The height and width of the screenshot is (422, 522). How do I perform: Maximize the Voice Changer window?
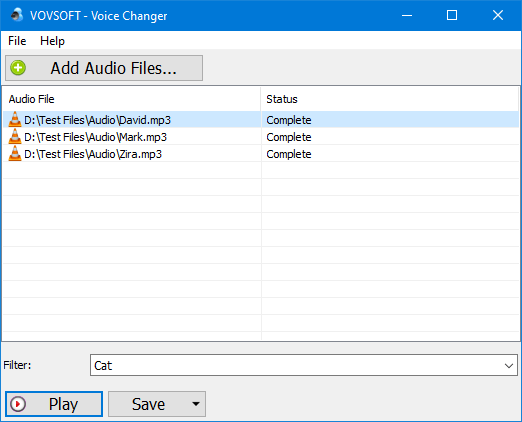click(452, 15)
